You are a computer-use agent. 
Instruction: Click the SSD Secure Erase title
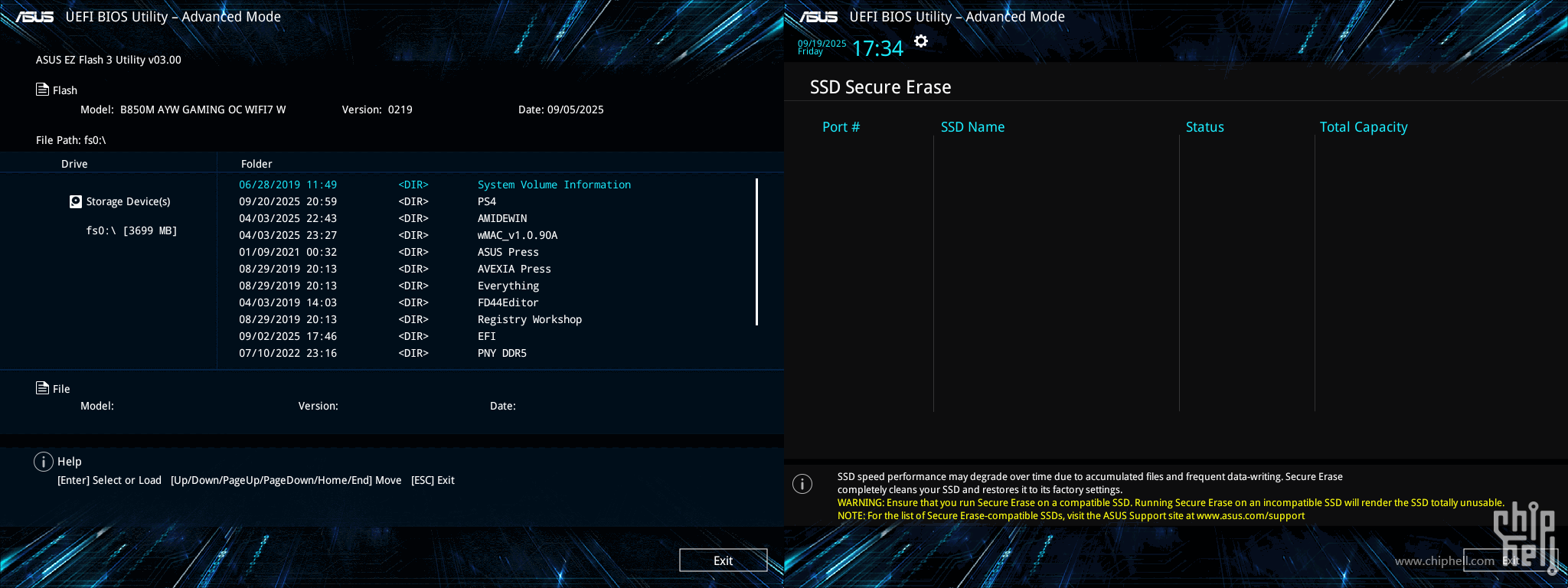(880, 87)
